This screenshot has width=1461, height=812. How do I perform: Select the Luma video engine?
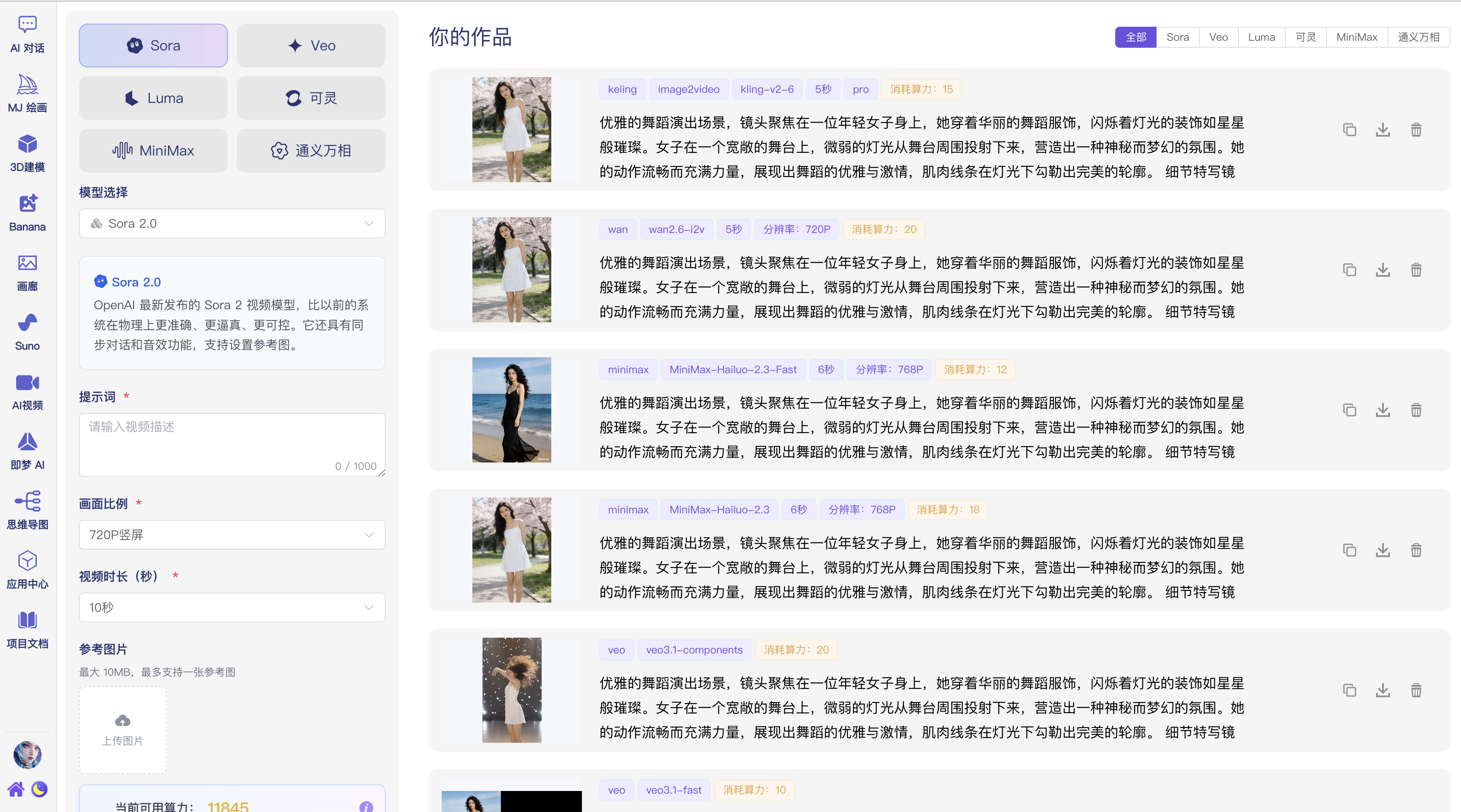(x=153, y=98)
